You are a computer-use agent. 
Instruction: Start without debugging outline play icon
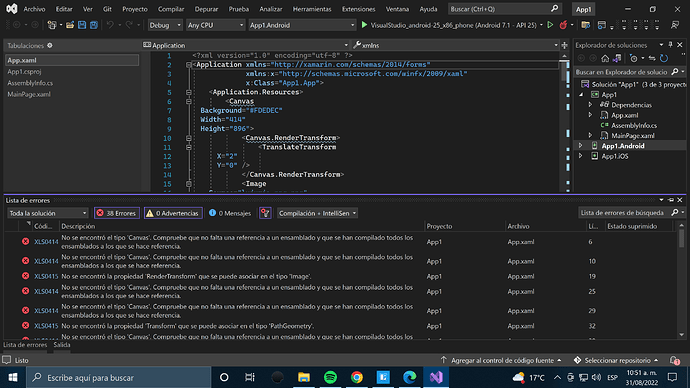click(x=550, y=25)
